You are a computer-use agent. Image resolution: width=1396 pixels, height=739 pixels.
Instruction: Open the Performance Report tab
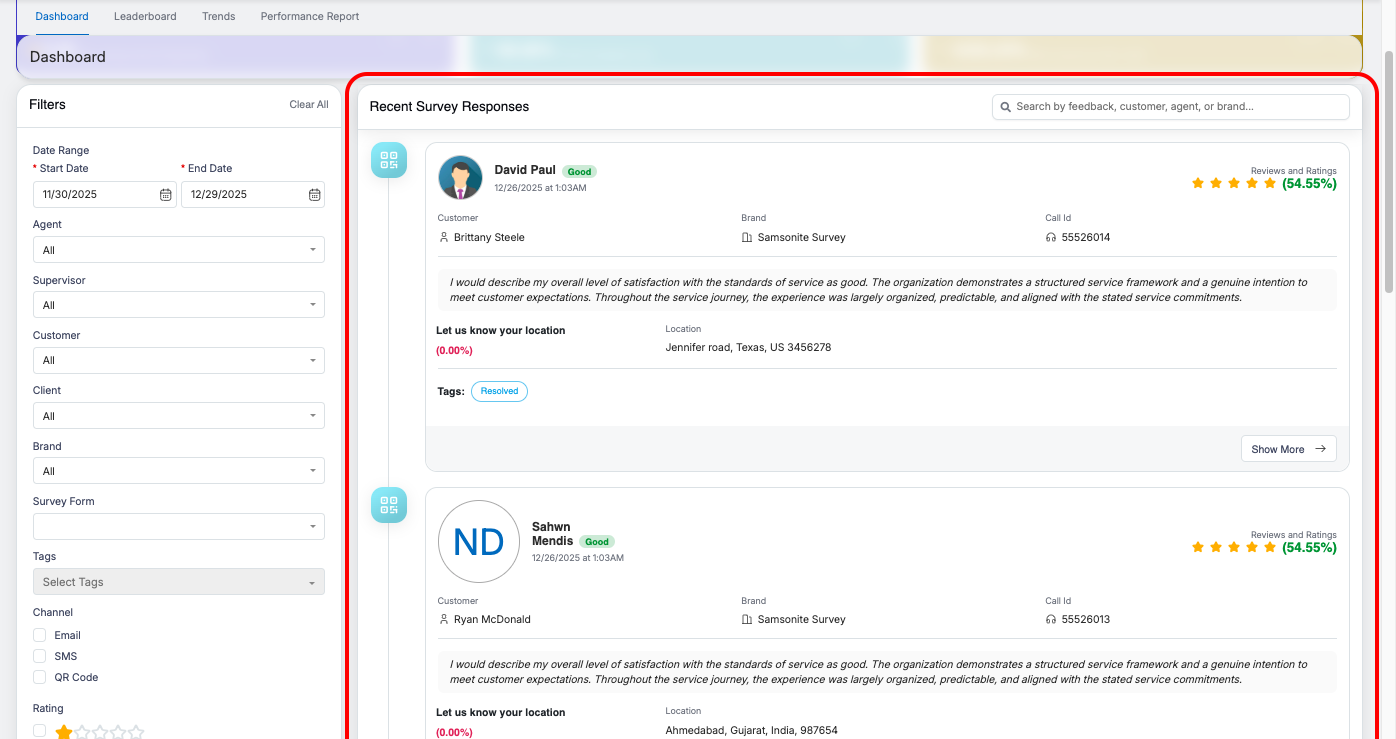(x=310, y=17)
